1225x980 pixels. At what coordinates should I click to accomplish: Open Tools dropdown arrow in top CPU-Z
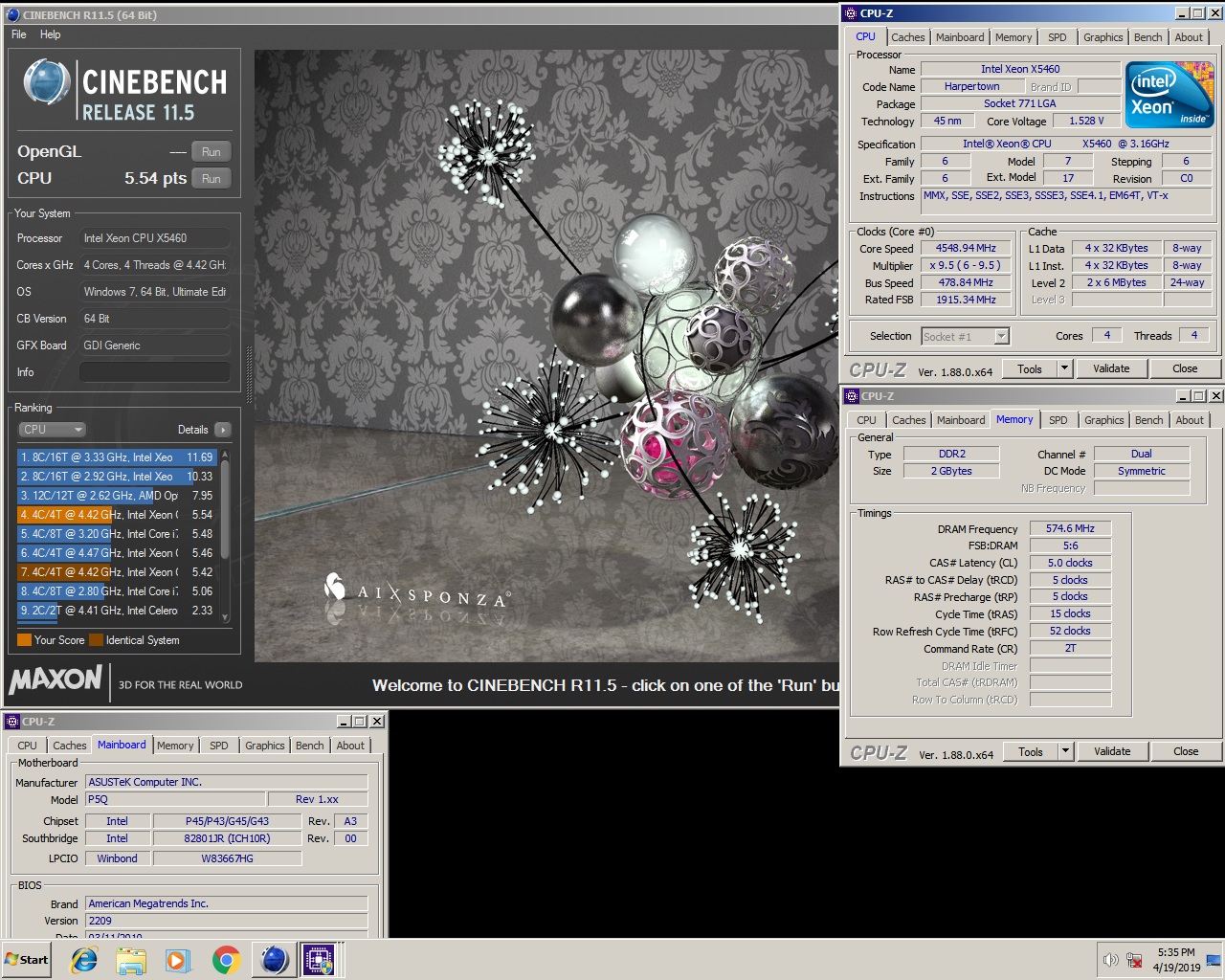[x=1064, y=368]
